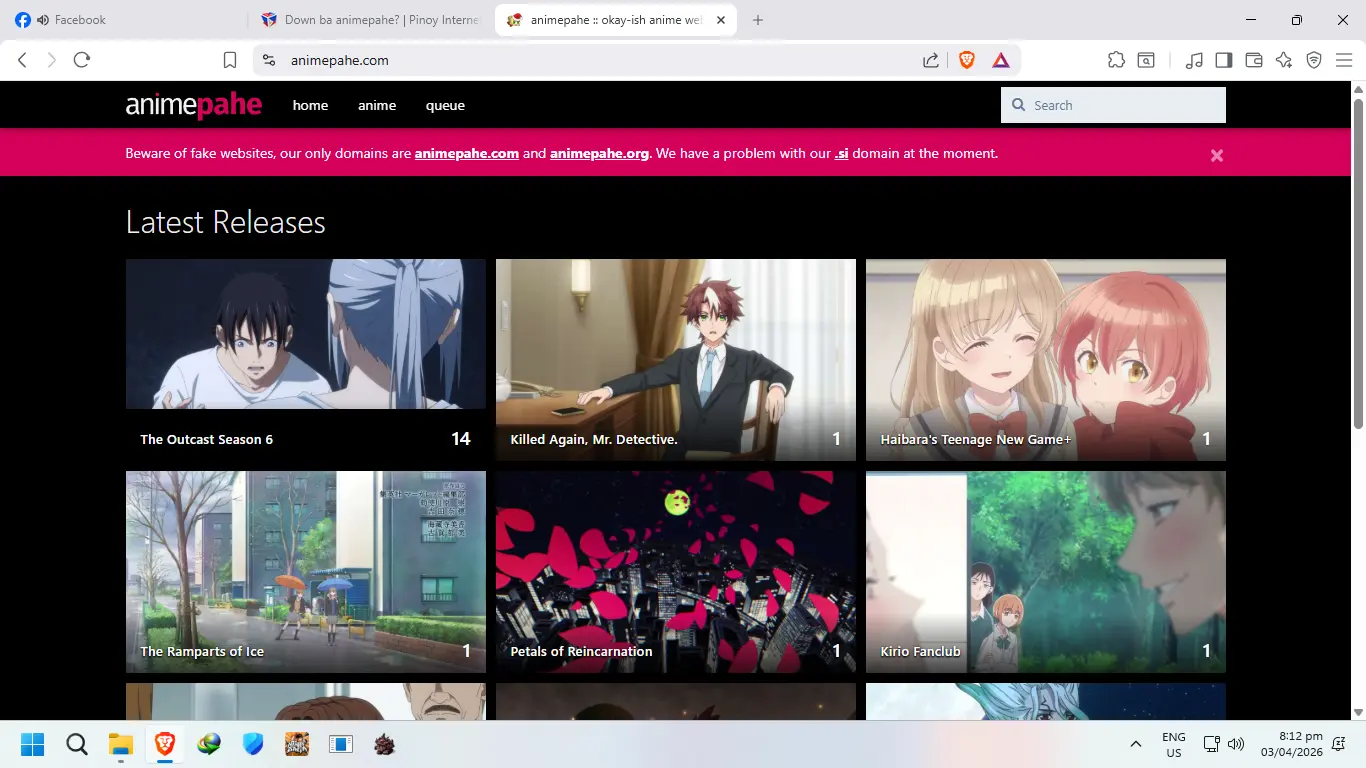Open File Explorer from the taskbar
The image size is (1366, 768).
tap(121, 744)
